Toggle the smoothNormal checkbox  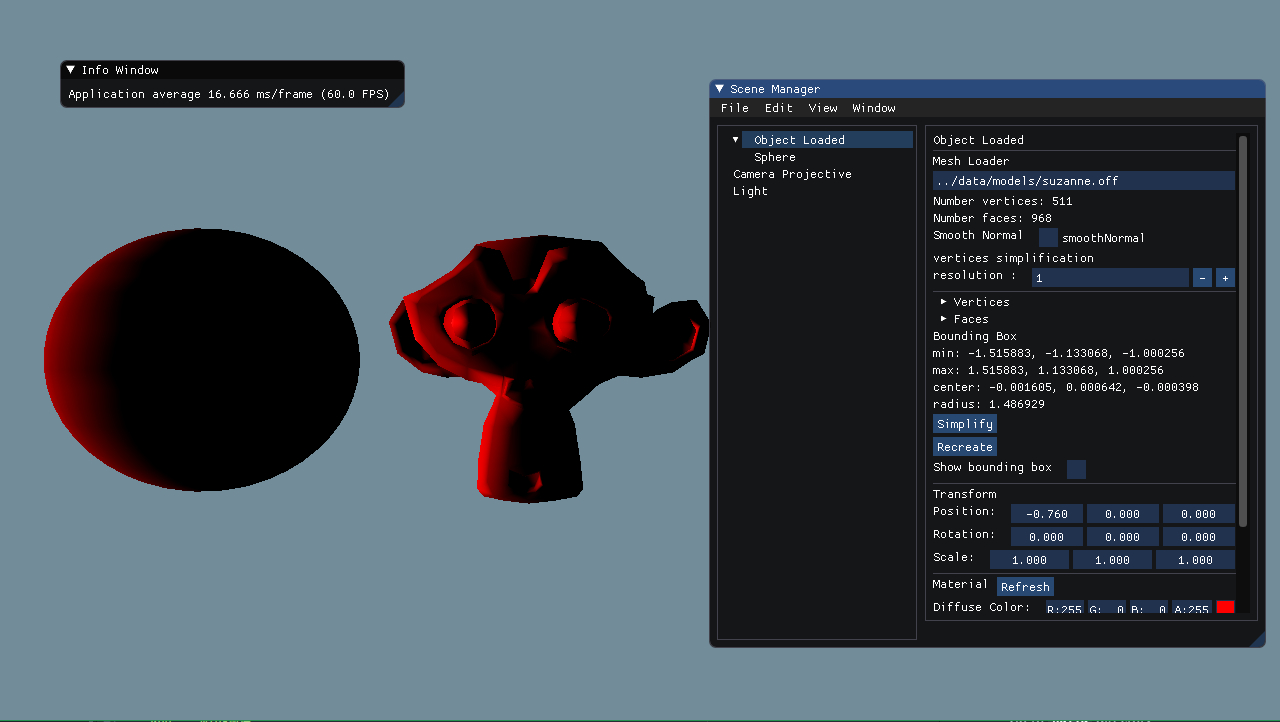click(x=1048, y=237)
